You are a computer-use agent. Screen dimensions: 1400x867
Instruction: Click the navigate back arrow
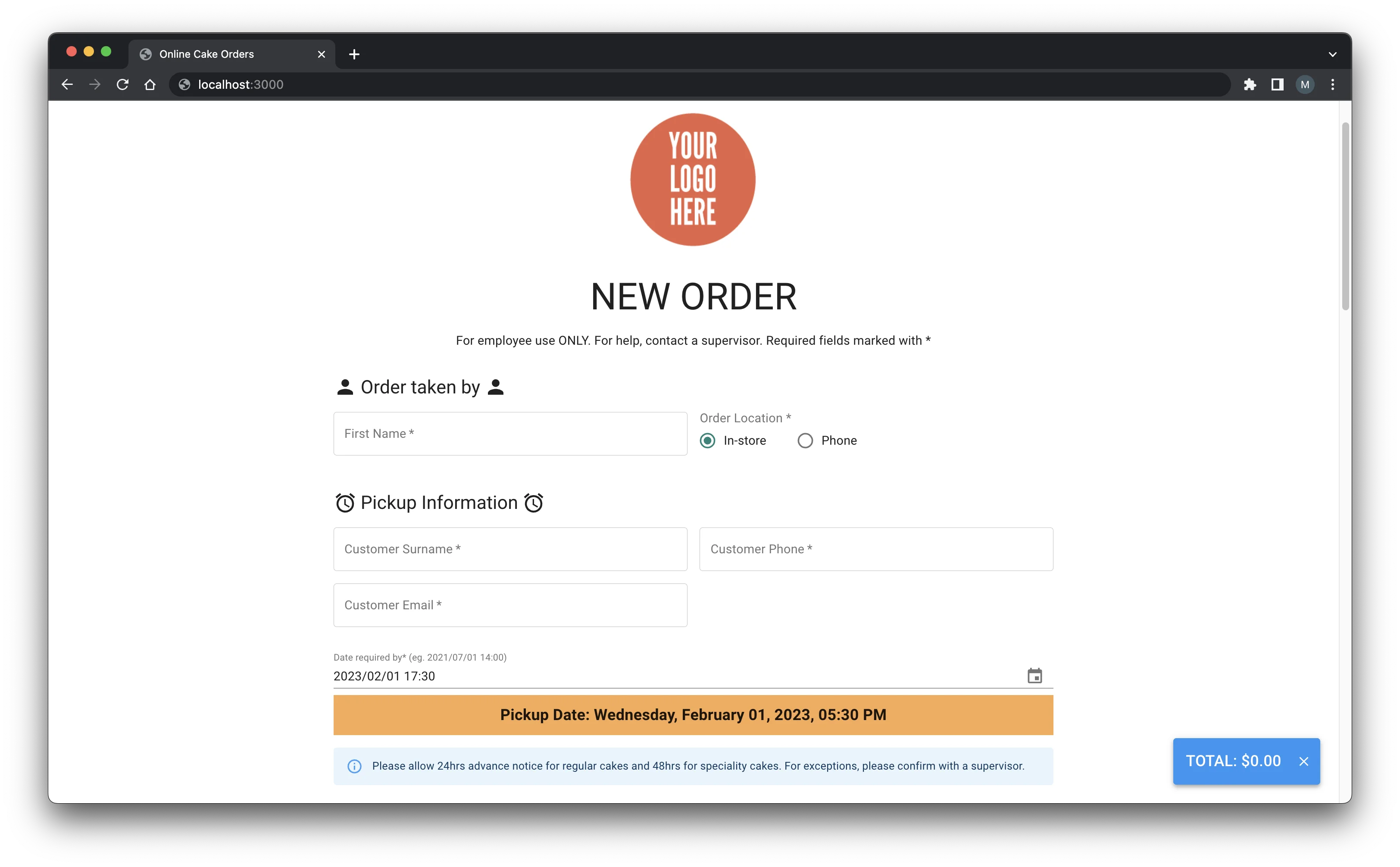(x=67, y=84)
